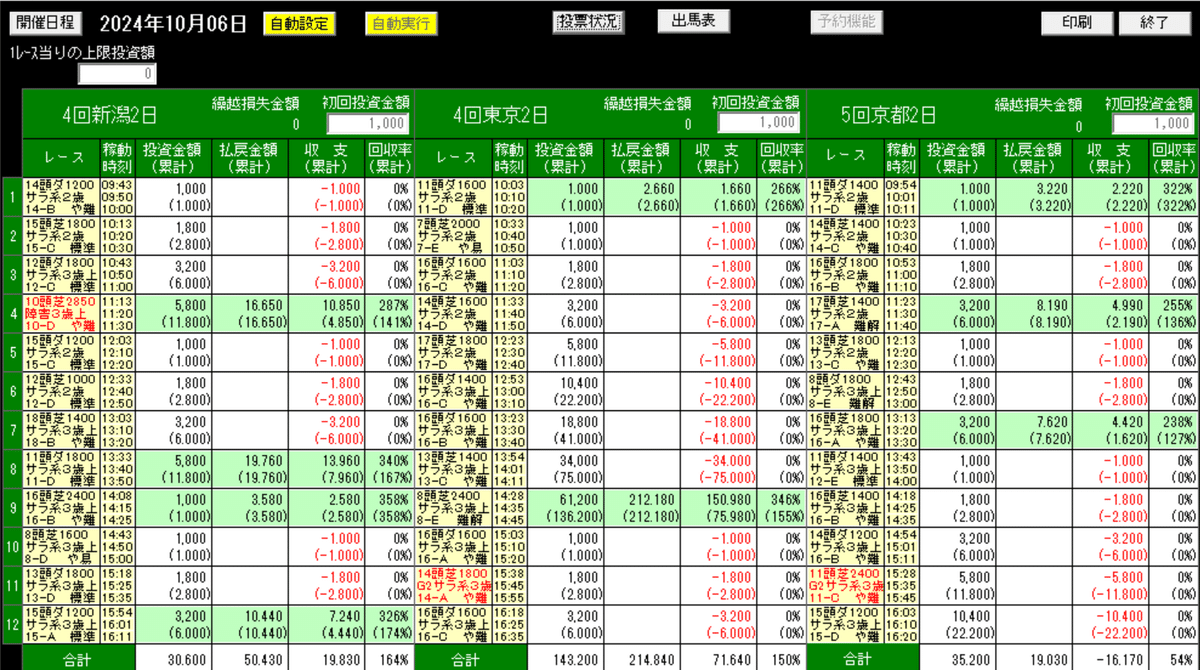Click Tokyo payout cell 212.180
The height and width of the screenshot is (670, 1200).
click(x=642, y=508)
